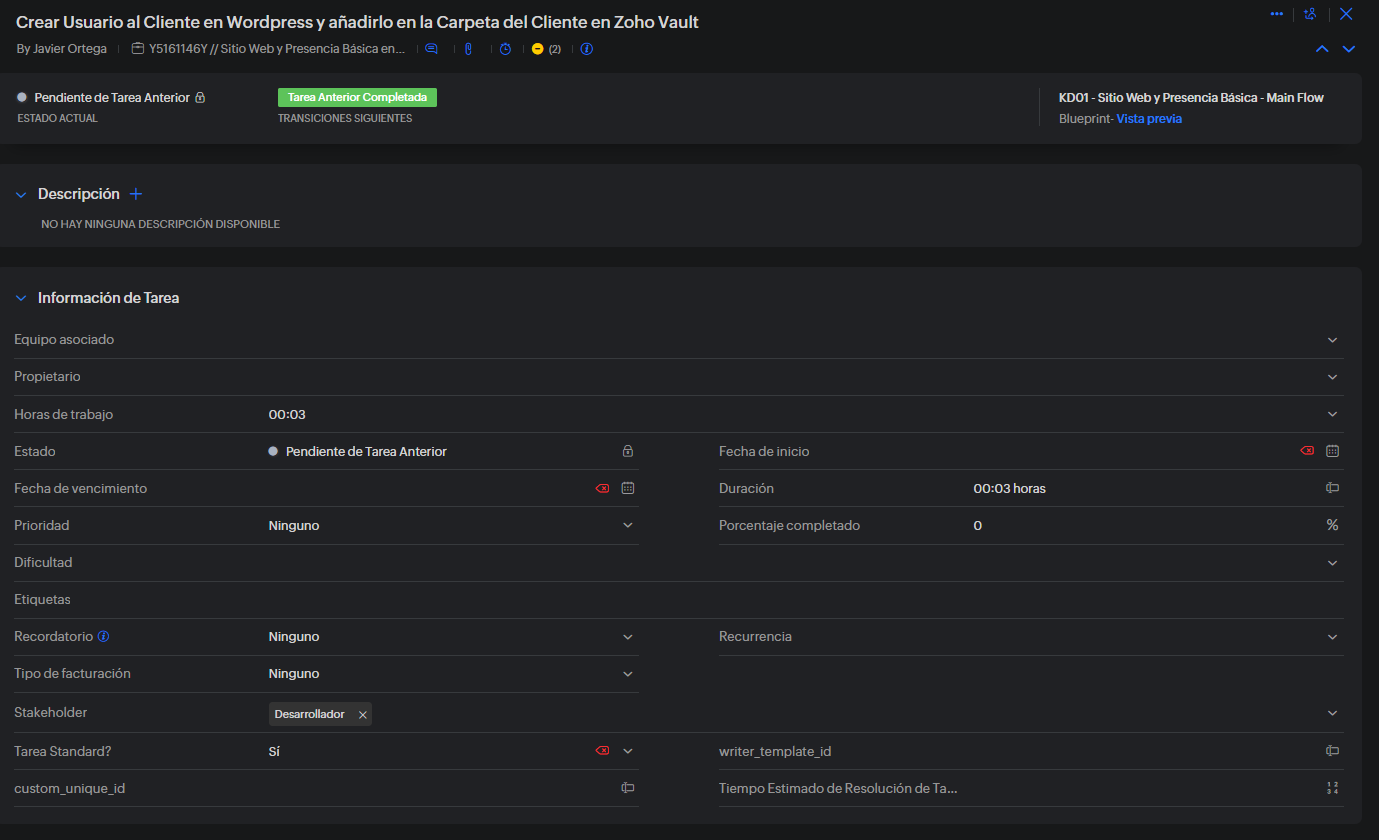Open the timer stopwatch icon
The width and height of the screenshot is (1379, 840).
pos(505,49)
